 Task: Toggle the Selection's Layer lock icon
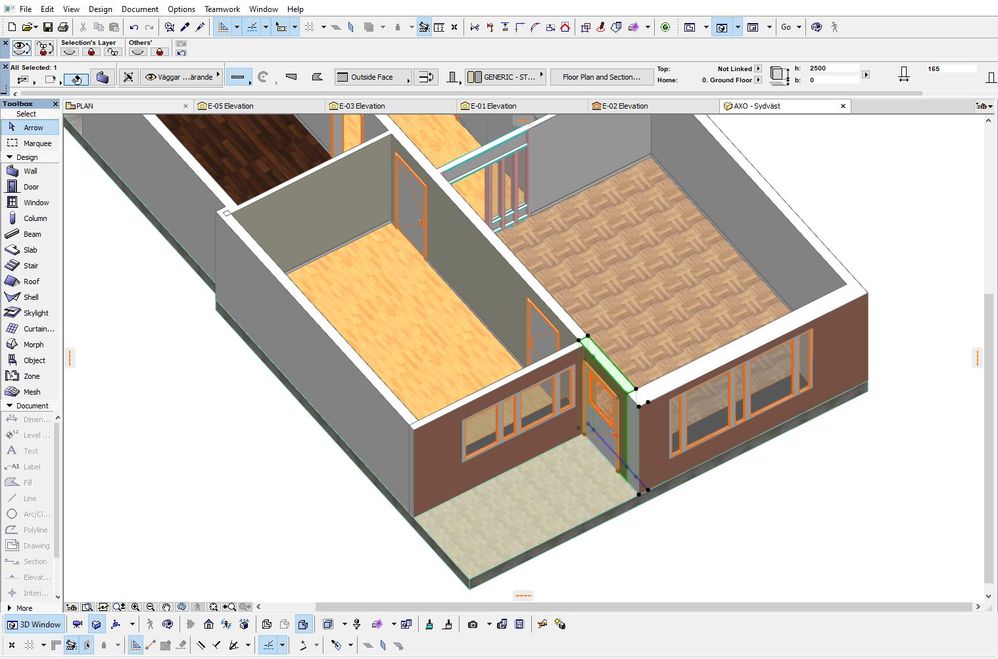[x=90, y=51]
